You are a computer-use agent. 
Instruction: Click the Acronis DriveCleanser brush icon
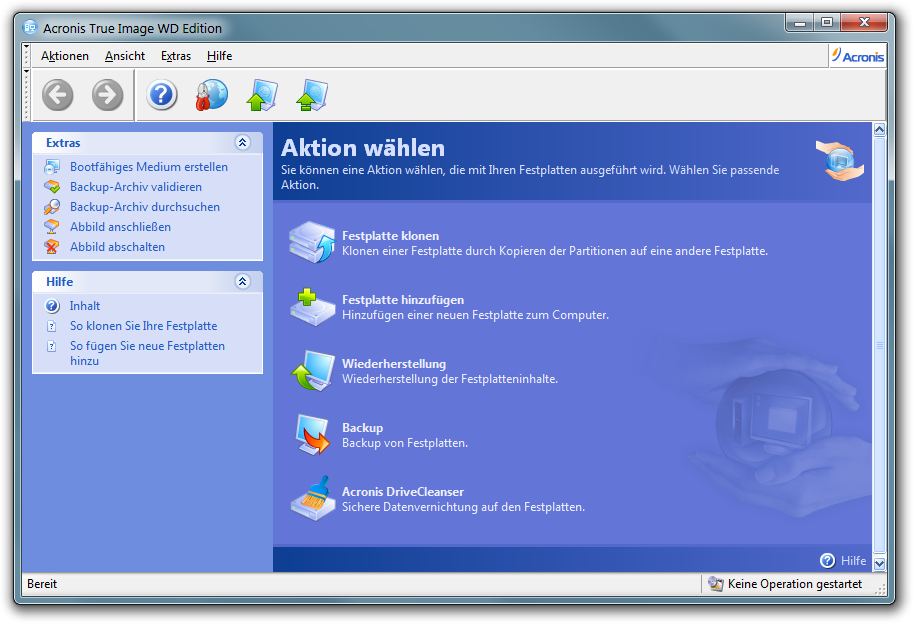click(312, 497)
